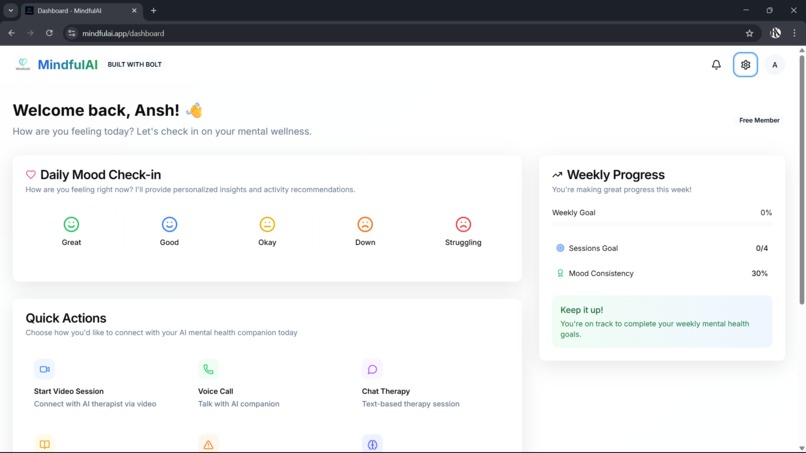The height and width of the screenshot is (453, 806).
Task: Reload the page
Action: (x=49, y=33)
